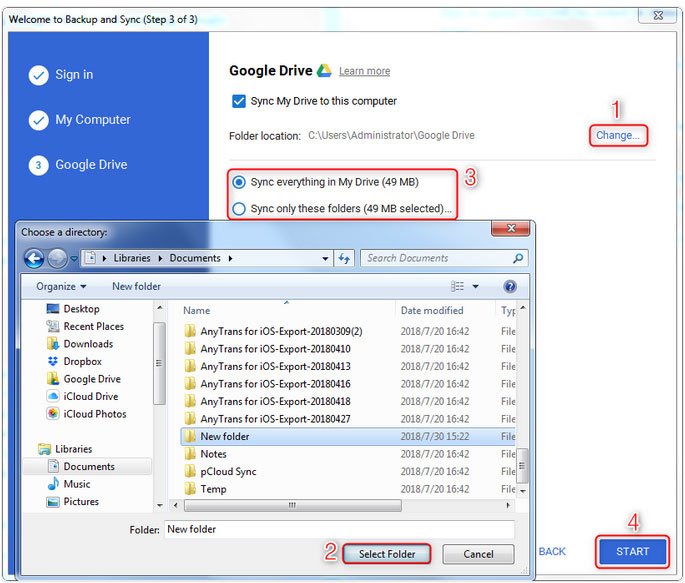Click the Folder name input field
The width and height of the screenshot is (685, 583).
(339, 529)
